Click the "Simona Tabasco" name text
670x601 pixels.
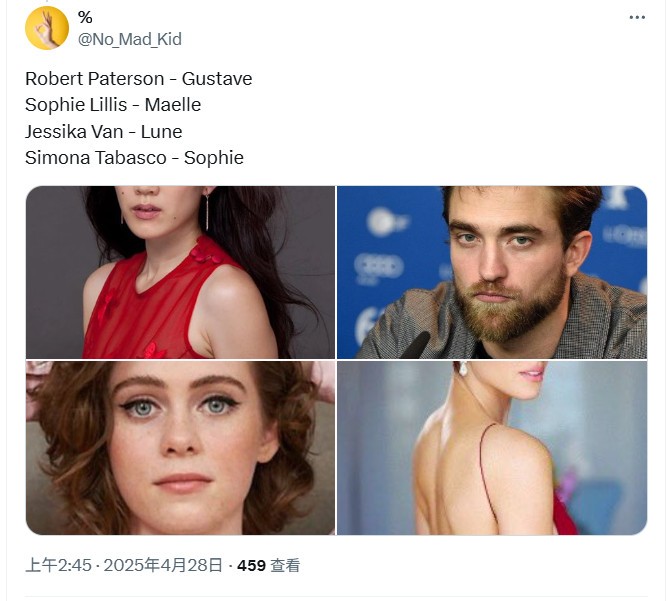coord(93,157)
